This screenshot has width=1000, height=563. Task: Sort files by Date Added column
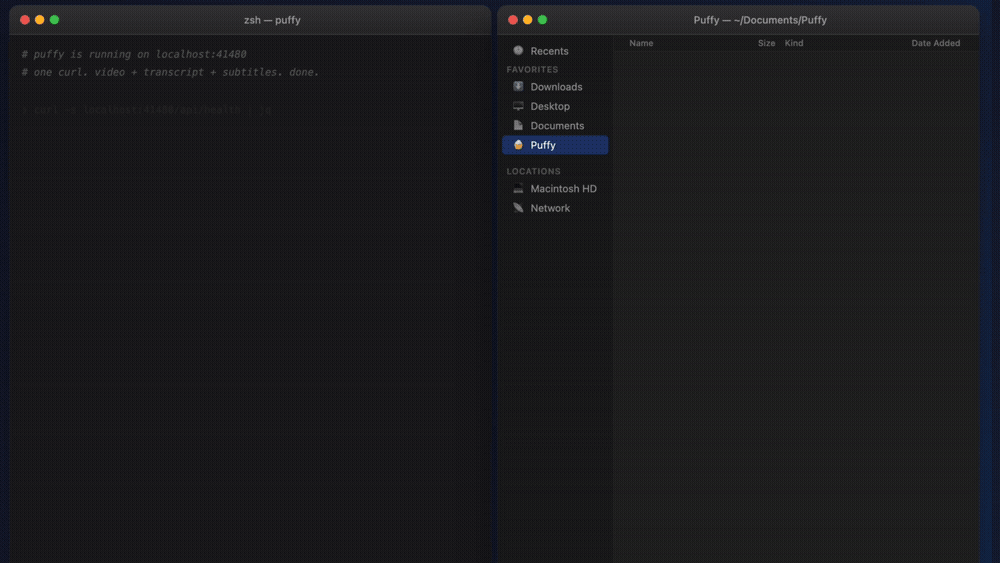[x=935, y=43]
